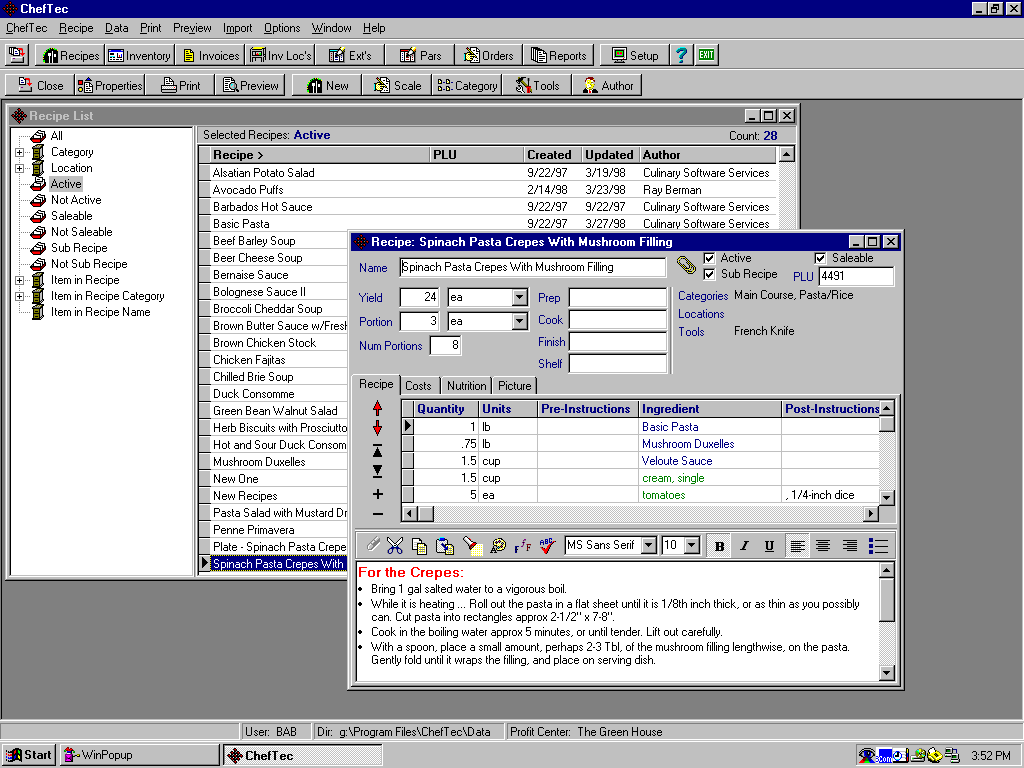Open the Import menu

pyautogui.click(x=237, y=28)
